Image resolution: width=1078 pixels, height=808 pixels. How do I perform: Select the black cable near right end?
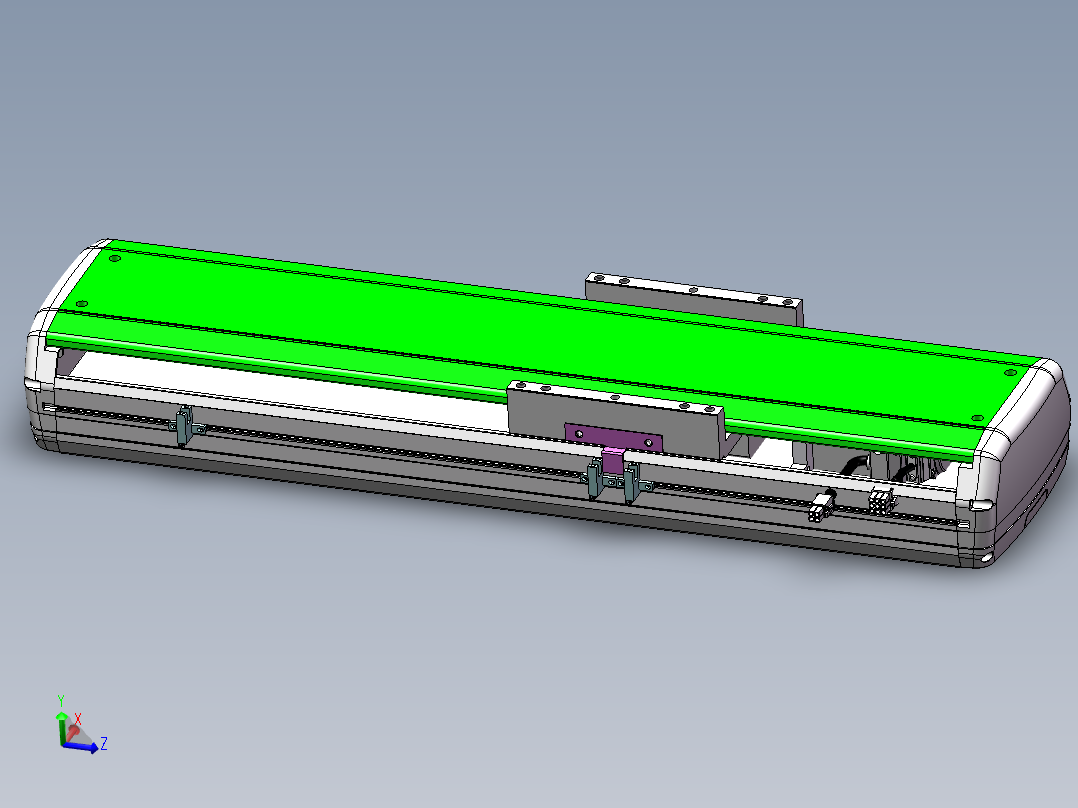[x=855, y=466]
